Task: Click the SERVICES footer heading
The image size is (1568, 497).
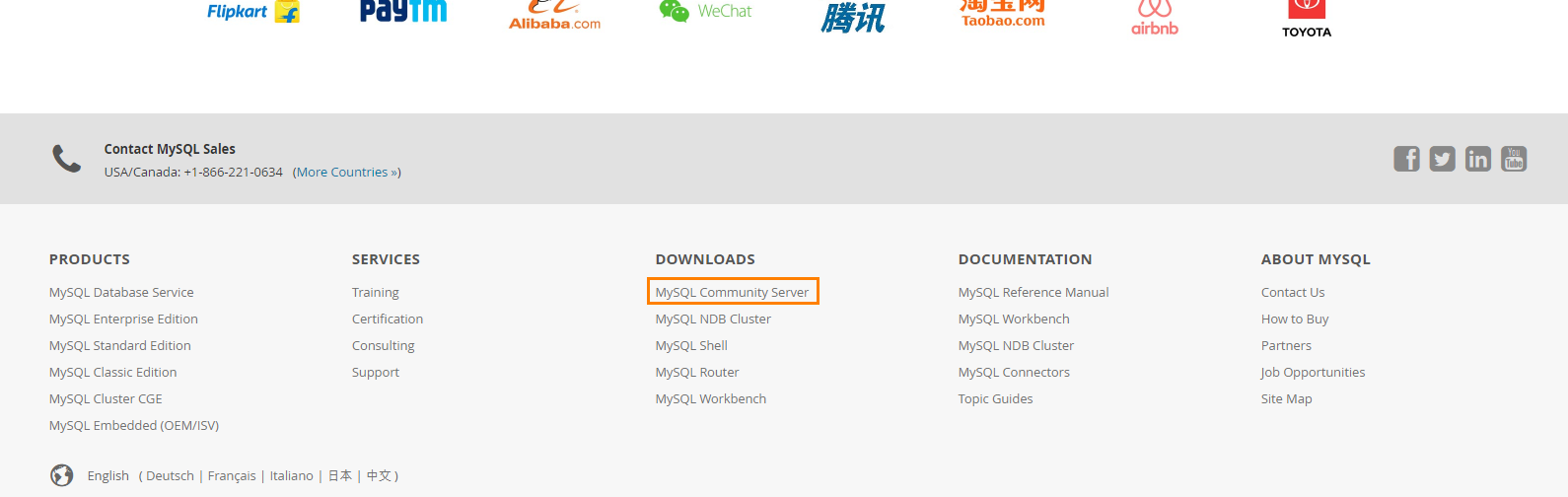Action: [x=386, y=259]
